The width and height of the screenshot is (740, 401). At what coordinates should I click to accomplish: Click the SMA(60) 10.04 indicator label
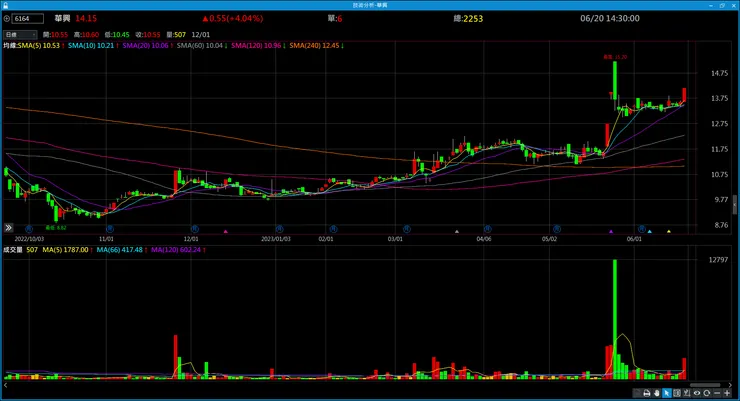200,46
